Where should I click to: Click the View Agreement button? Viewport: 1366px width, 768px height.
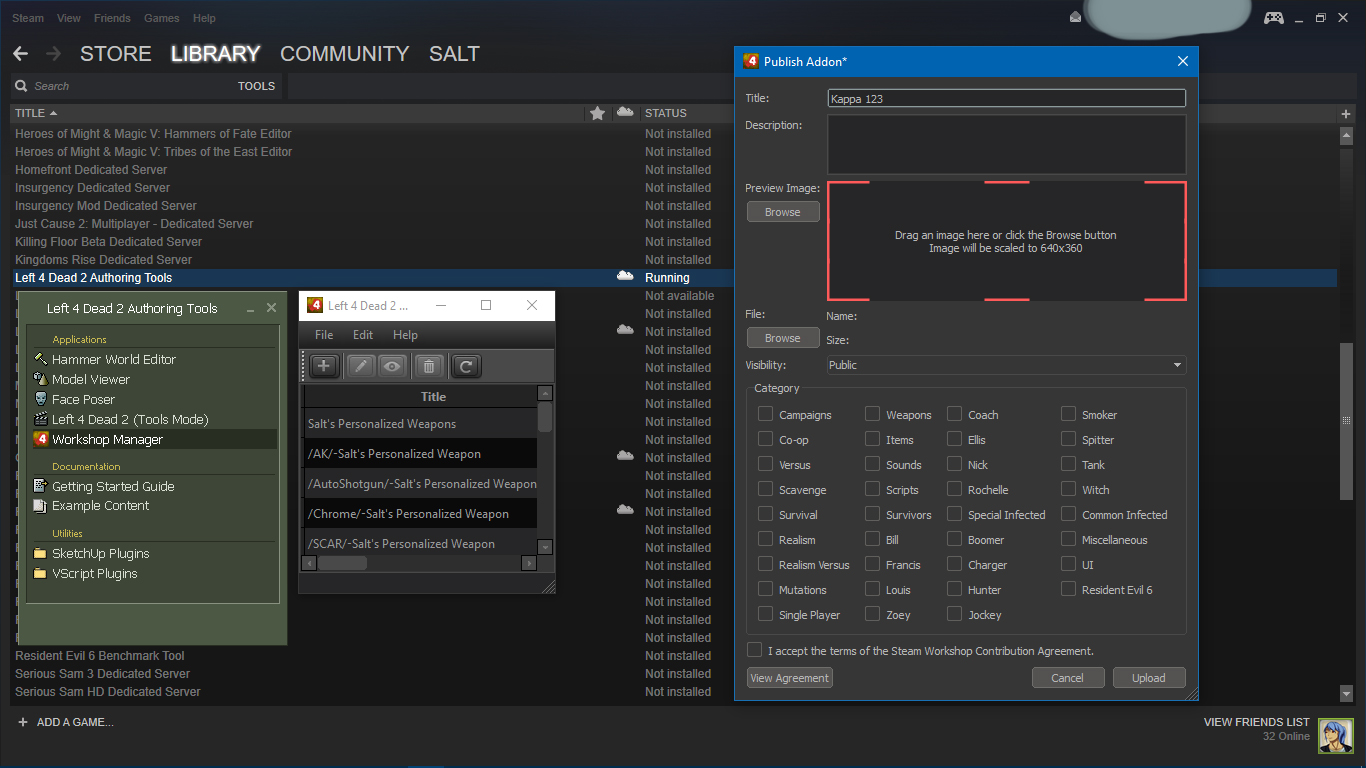pyautogui.click(x=790, y=678)
